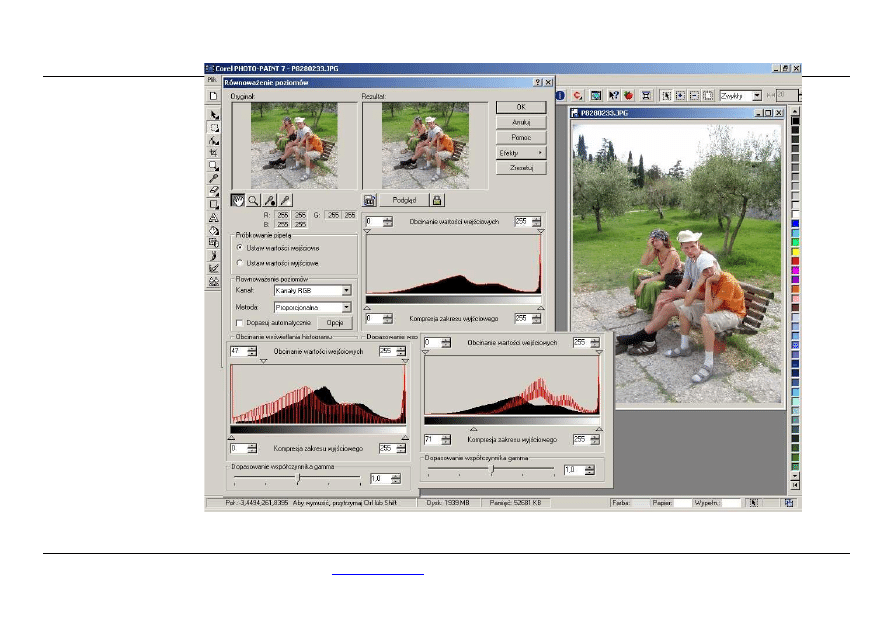Pick the yellow swatch in color palette

[x=795, y=251]
